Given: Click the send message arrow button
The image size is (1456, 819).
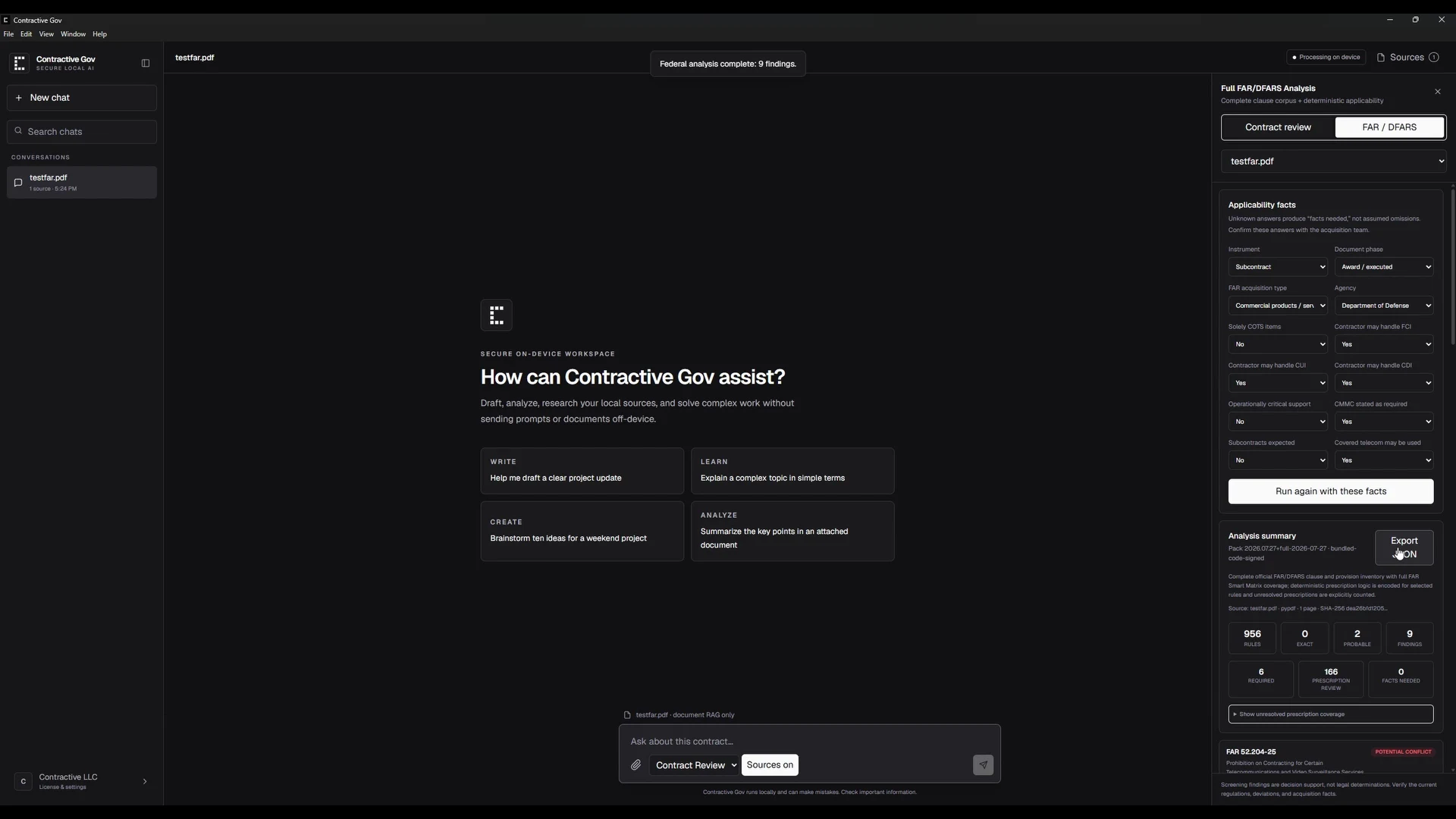Looking at the screenshot, I should 983,765.
